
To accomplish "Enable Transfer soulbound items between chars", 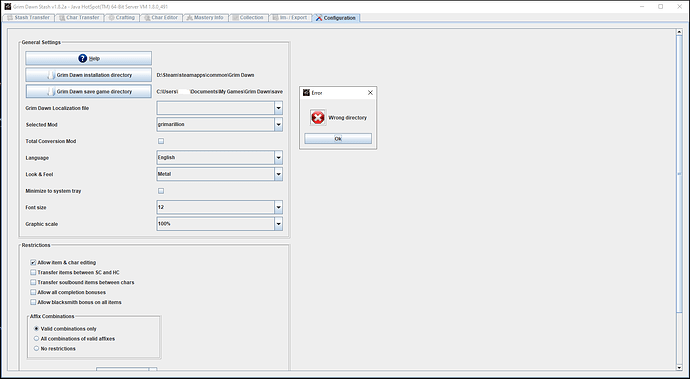I will [33, 282].
